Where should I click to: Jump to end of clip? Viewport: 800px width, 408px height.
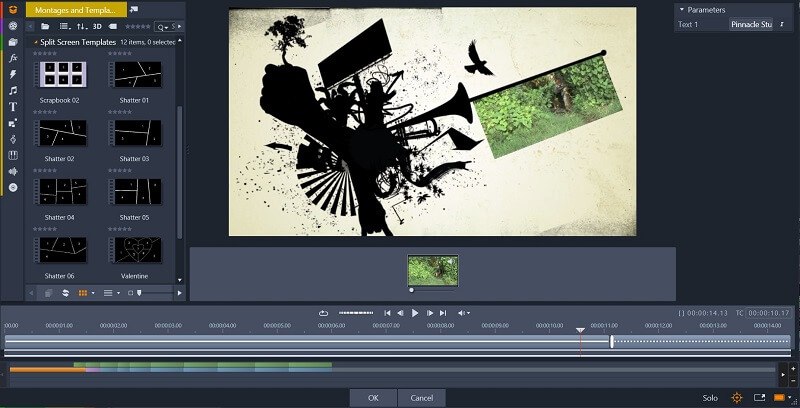point(443,313)
